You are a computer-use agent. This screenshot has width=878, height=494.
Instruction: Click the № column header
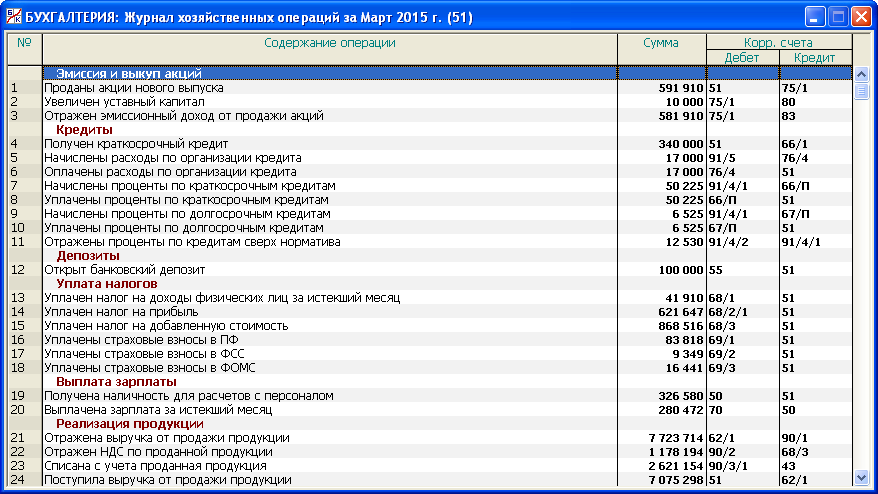pyautogui.click(x=24, y=49)
